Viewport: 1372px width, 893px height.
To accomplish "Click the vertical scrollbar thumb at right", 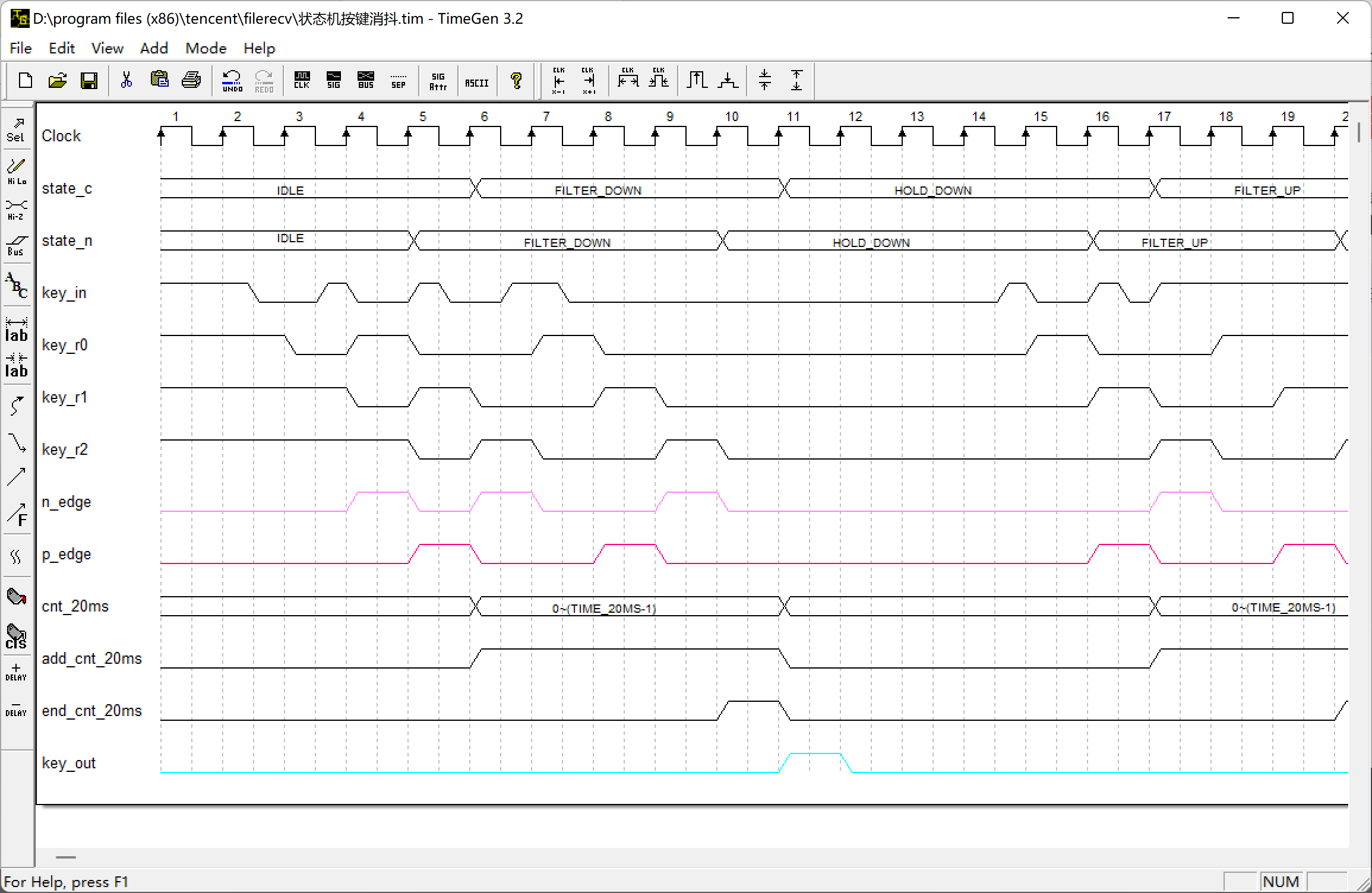I will click(1359, 132).
